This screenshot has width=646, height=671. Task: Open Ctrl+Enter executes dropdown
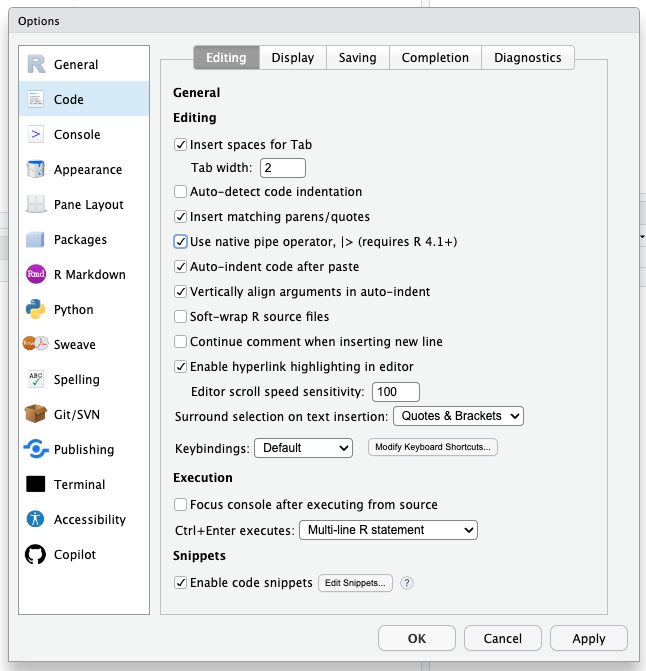click(388, 530)
